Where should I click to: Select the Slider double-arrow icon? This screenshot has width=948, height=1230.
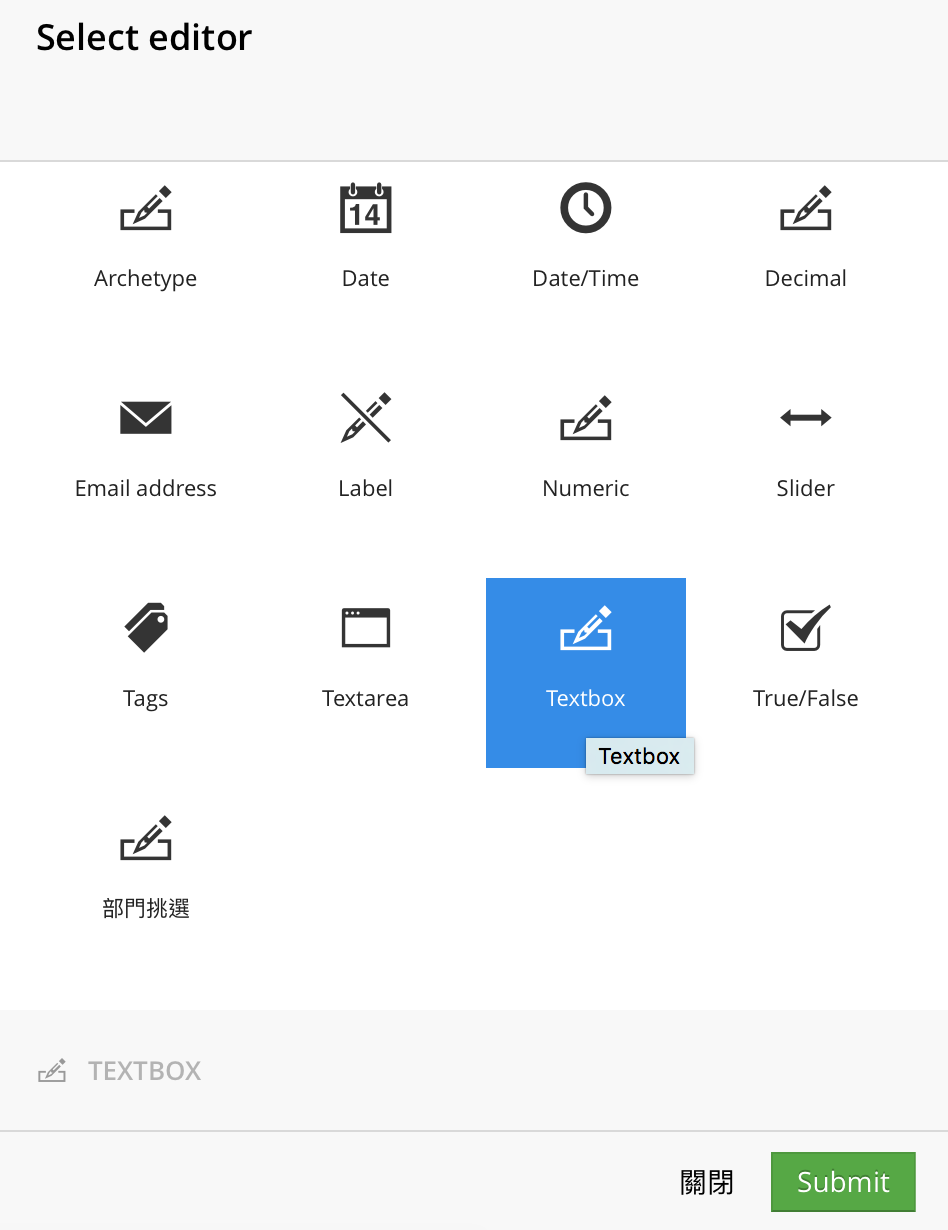(x=806, y=418)
